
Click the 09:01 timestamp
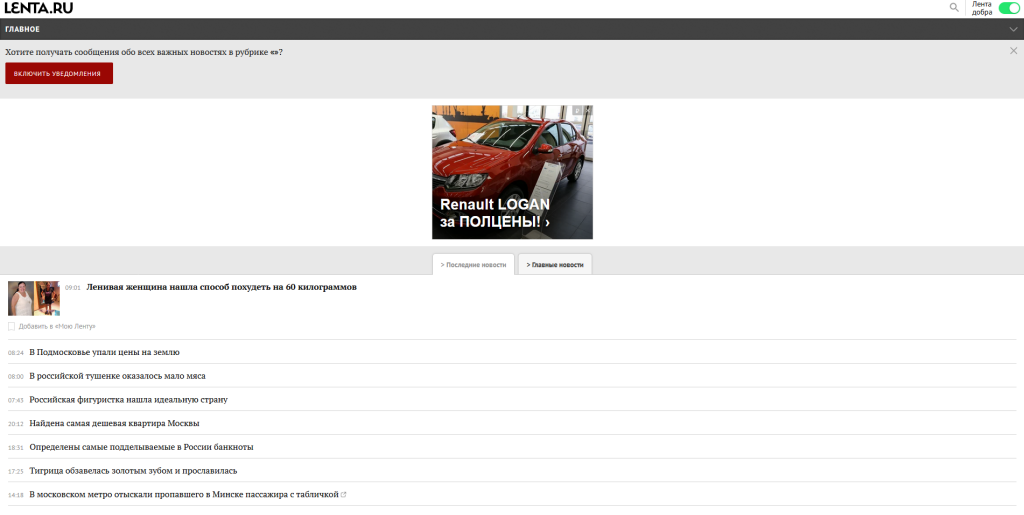tap(72, 288)
